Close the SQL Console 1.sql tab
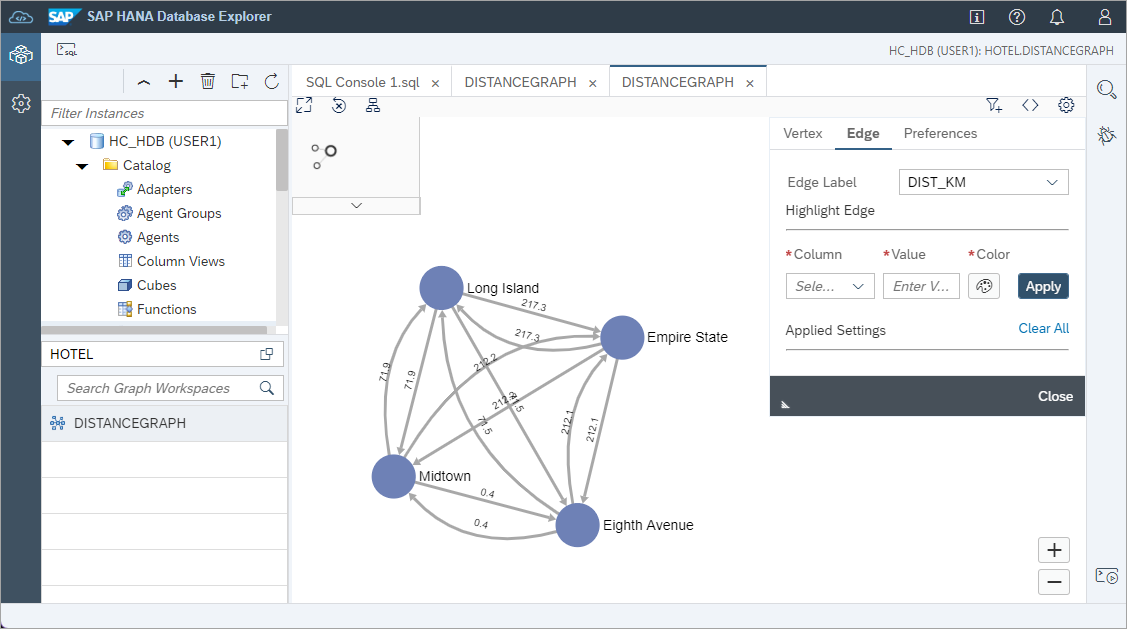The image size is (1127, 629). [x=435, y=83]
